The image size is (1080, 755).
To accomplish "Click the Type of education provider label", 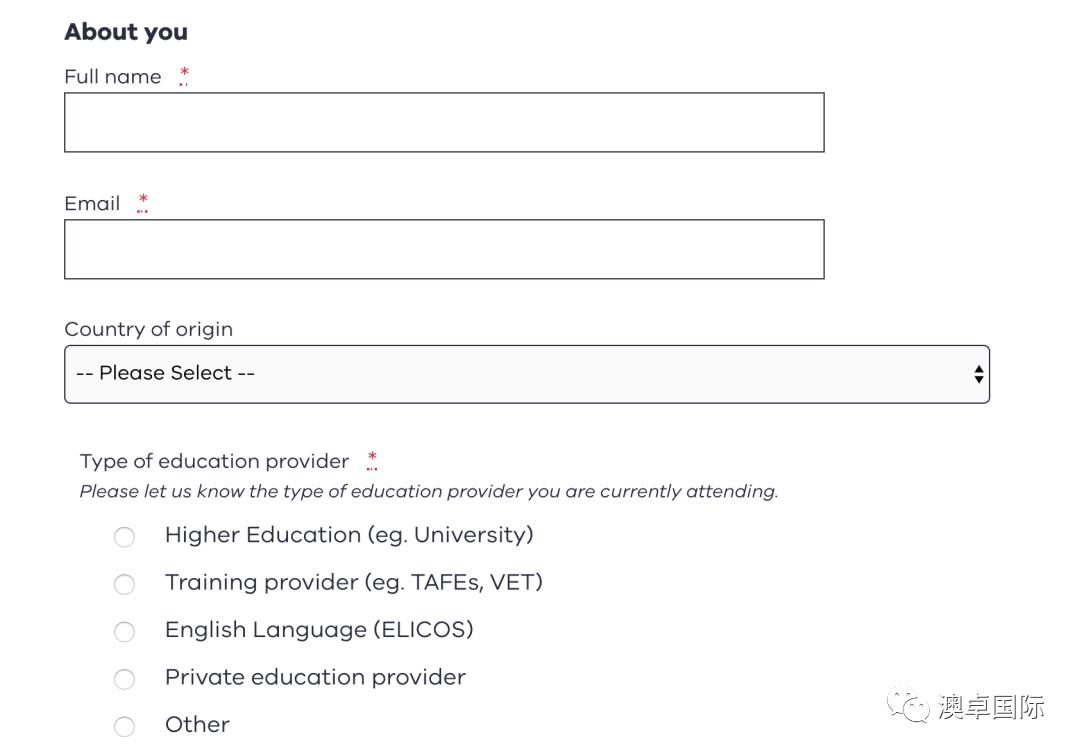I will [214, 461].
